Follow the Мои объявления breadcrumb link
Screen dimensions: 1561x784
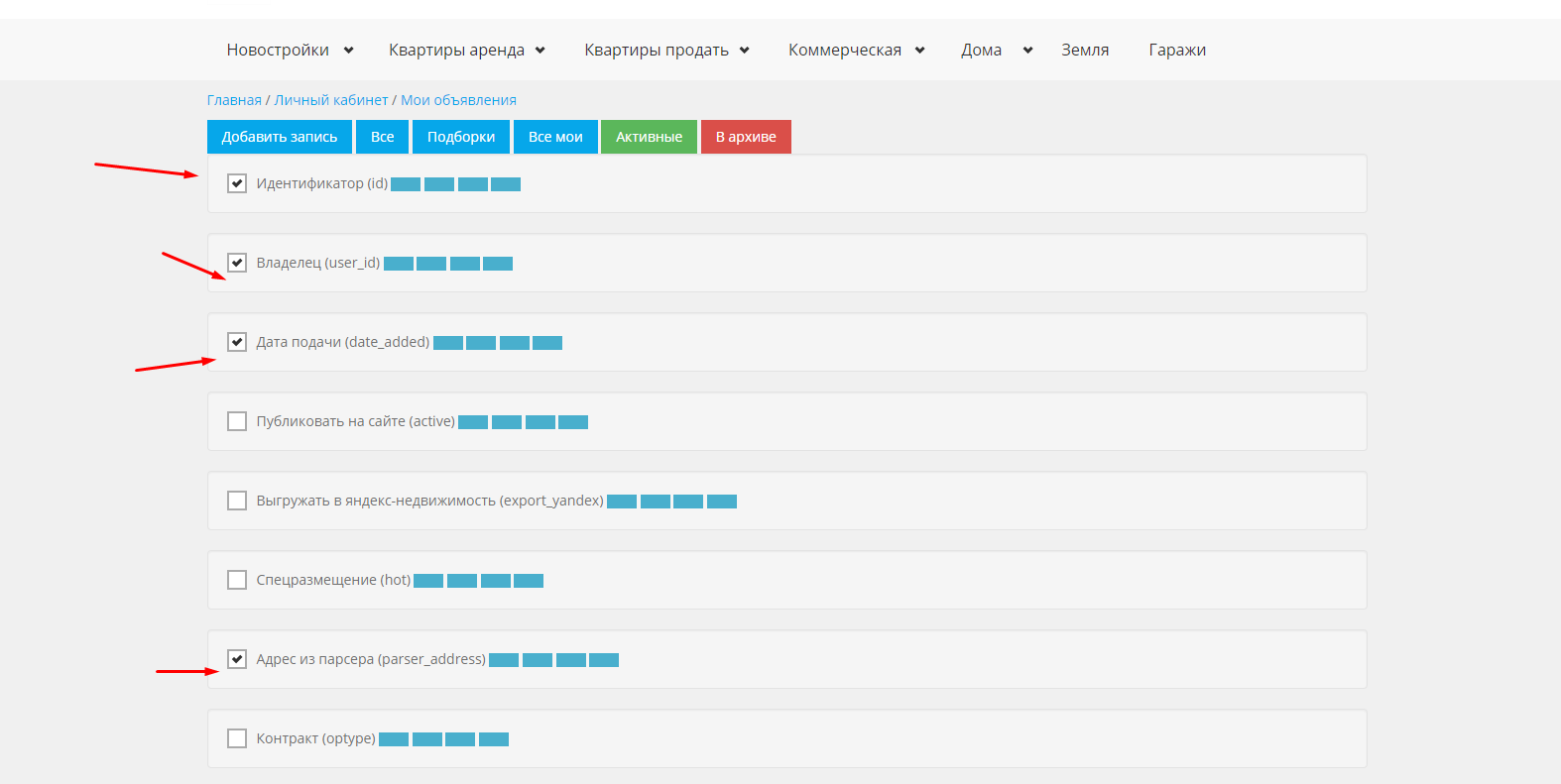458,100
